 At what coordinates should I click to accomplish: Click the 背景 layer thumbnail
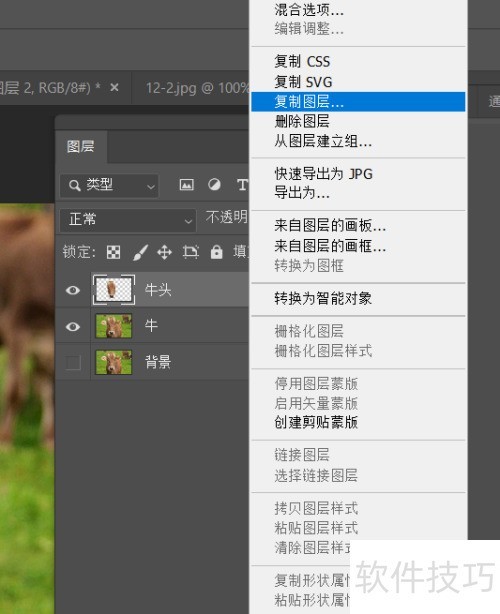tap(114, 362)
